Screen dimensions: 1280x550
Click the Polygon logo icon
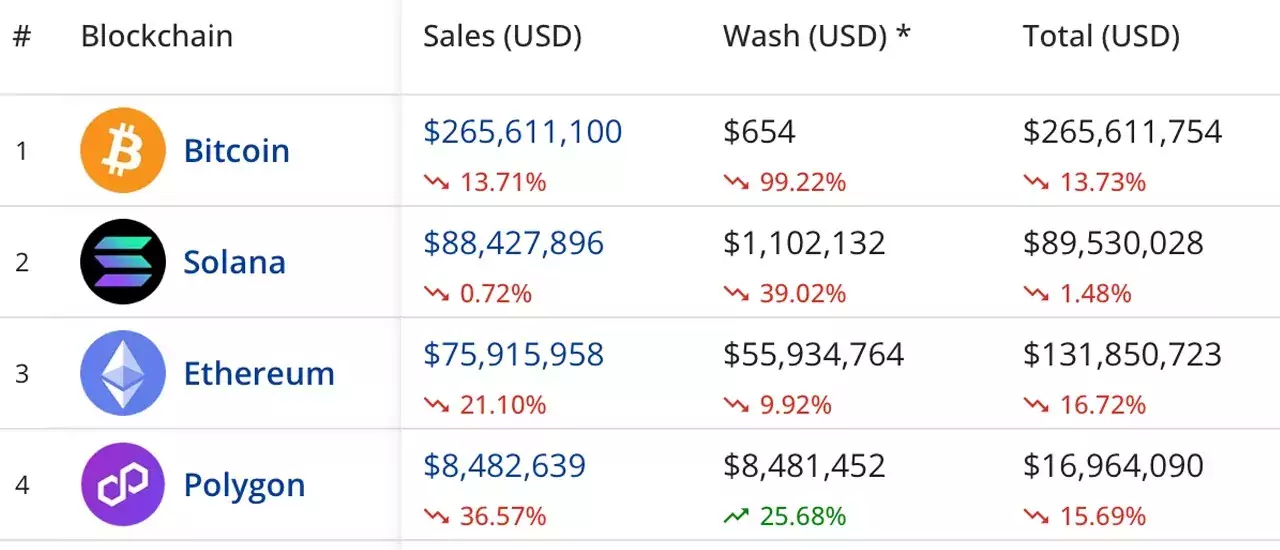coord(122,485)
